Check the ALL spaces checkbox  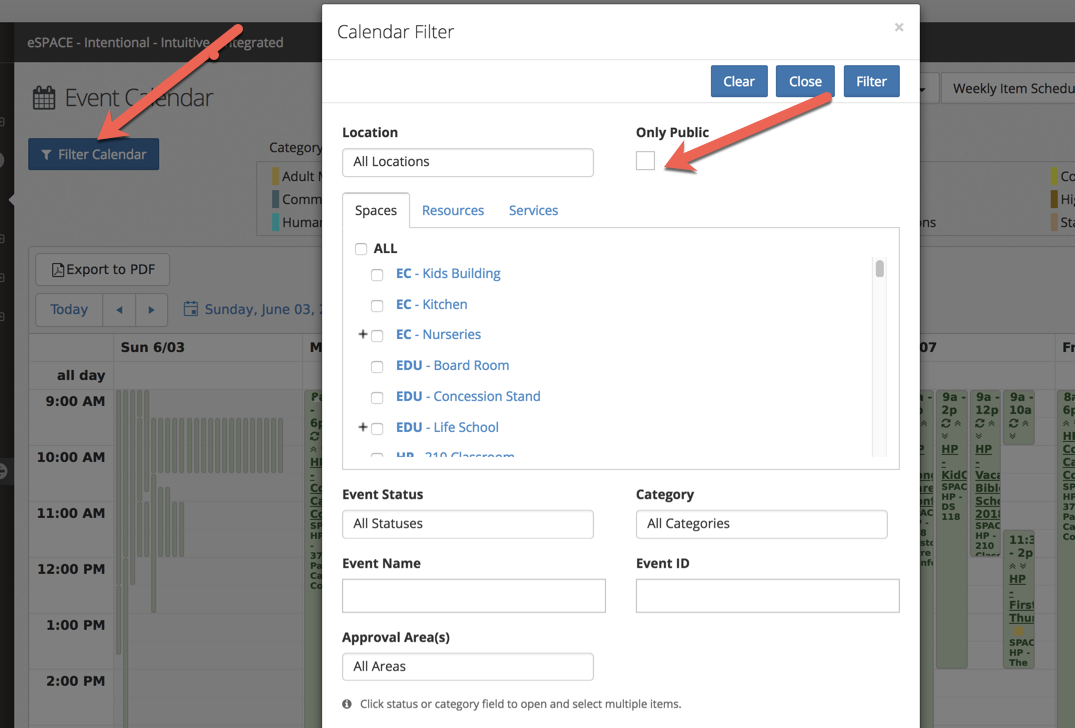click(x=361, y=249)
